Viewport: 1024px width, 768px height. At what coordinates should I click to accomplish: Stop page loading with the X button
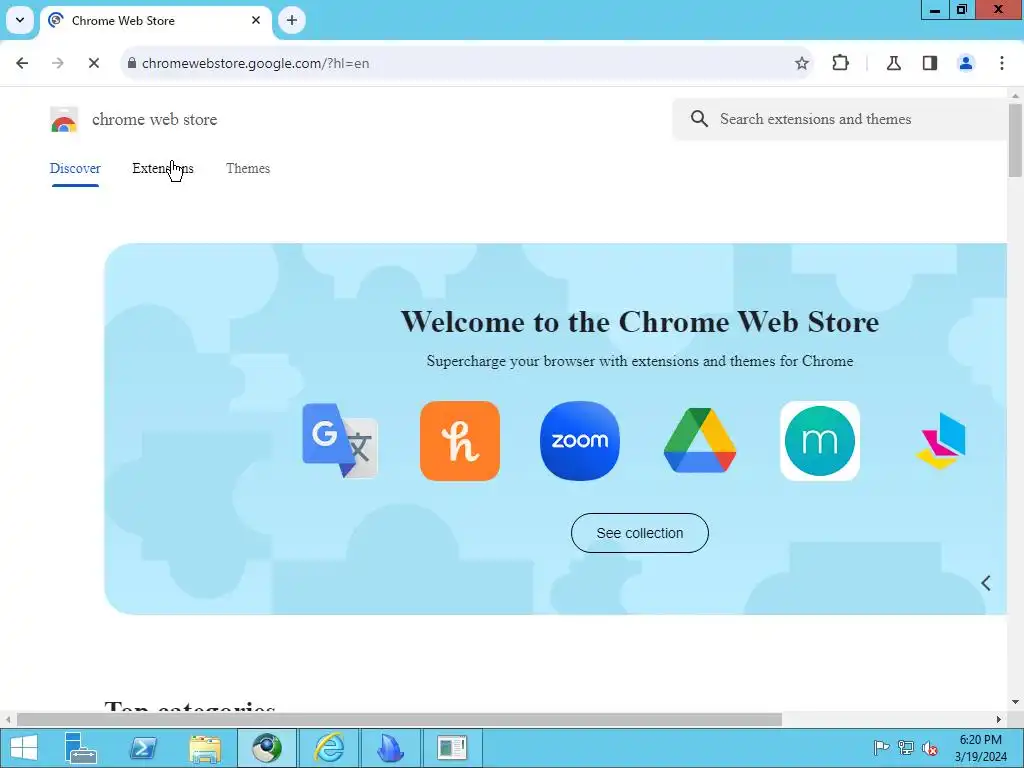point(93,63)
